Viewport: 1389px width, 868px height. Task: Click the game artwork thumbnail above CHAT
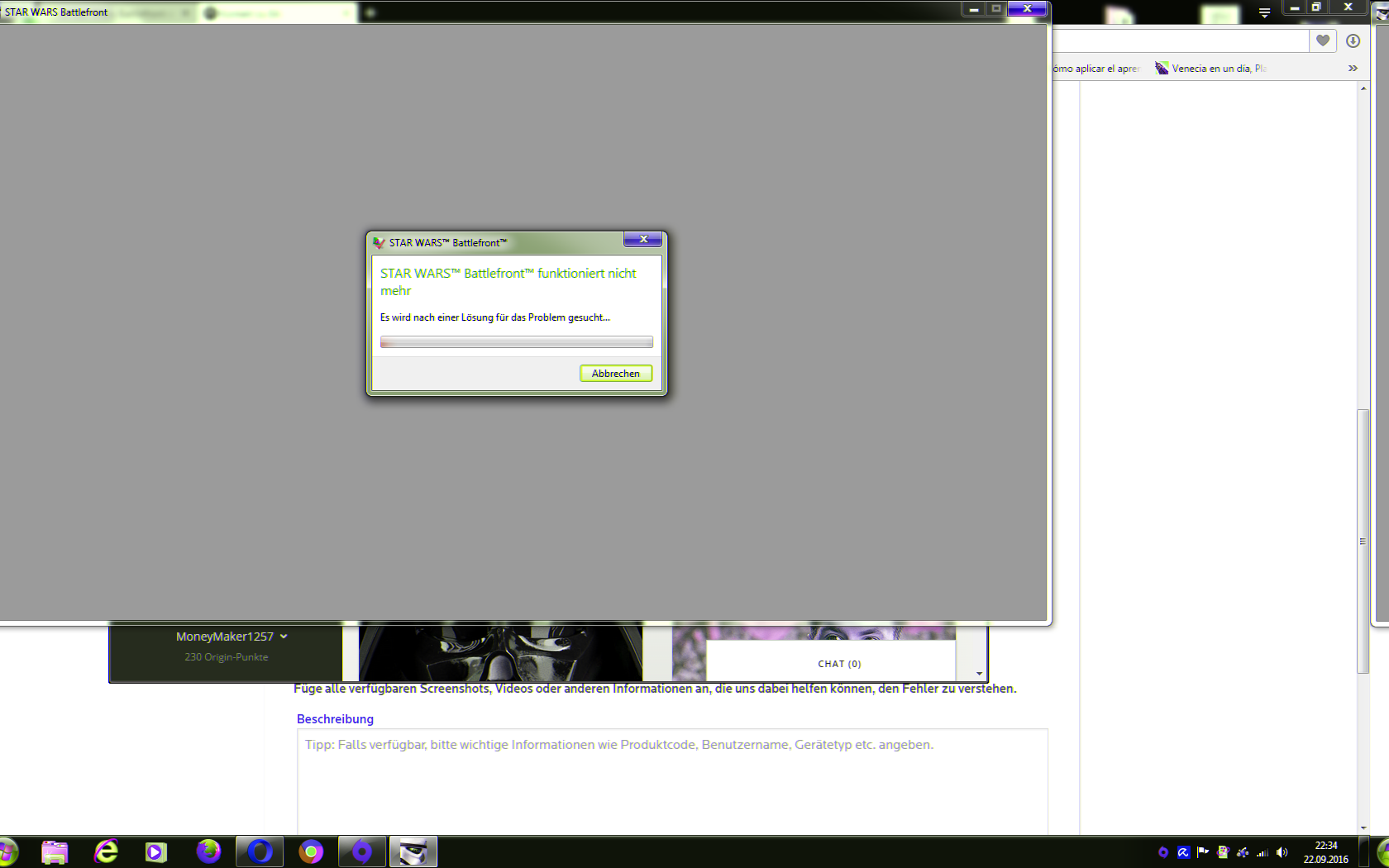point(814,632)
